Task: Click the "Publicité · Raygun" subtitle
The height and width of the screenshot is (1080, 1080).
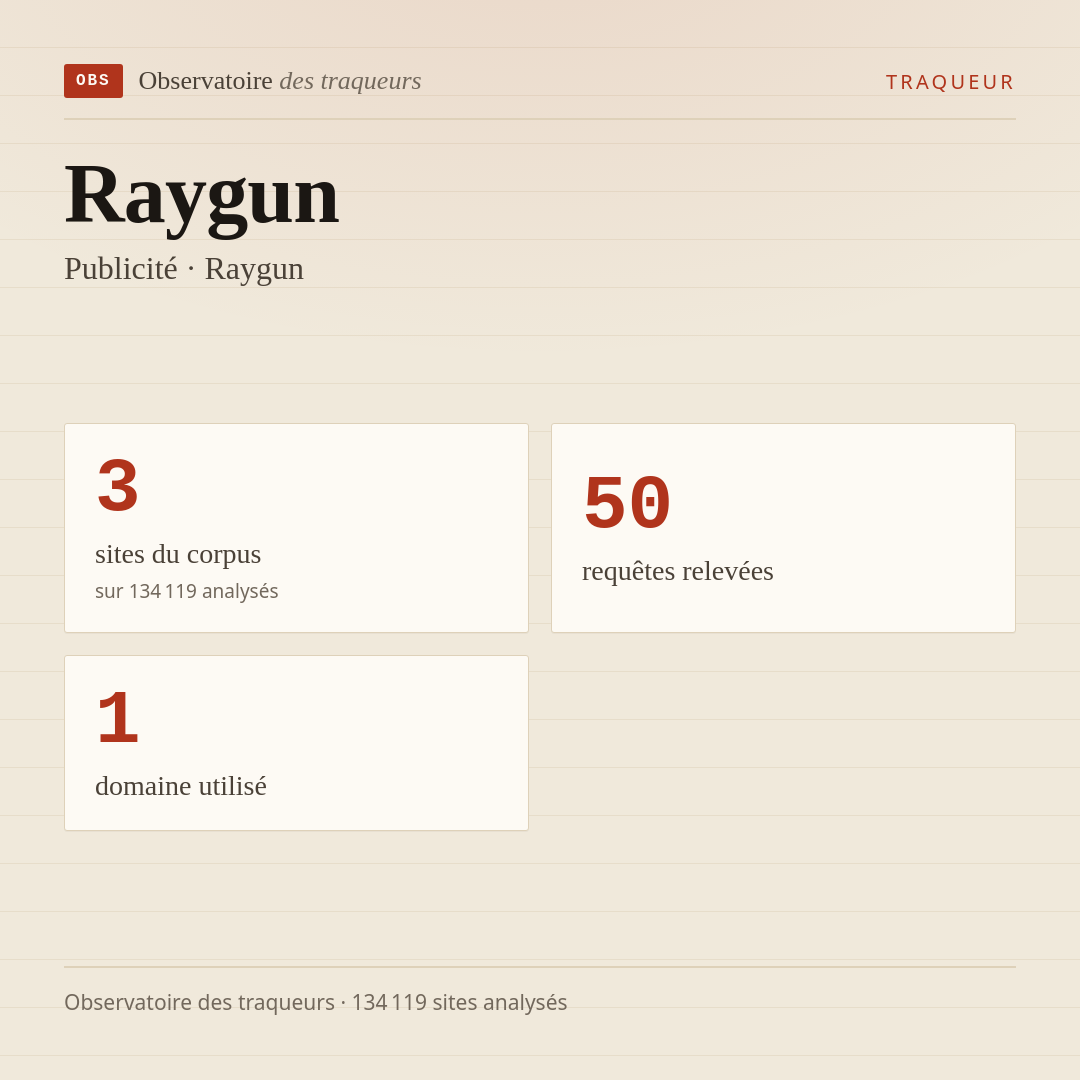Action: (x=184, y=269)
